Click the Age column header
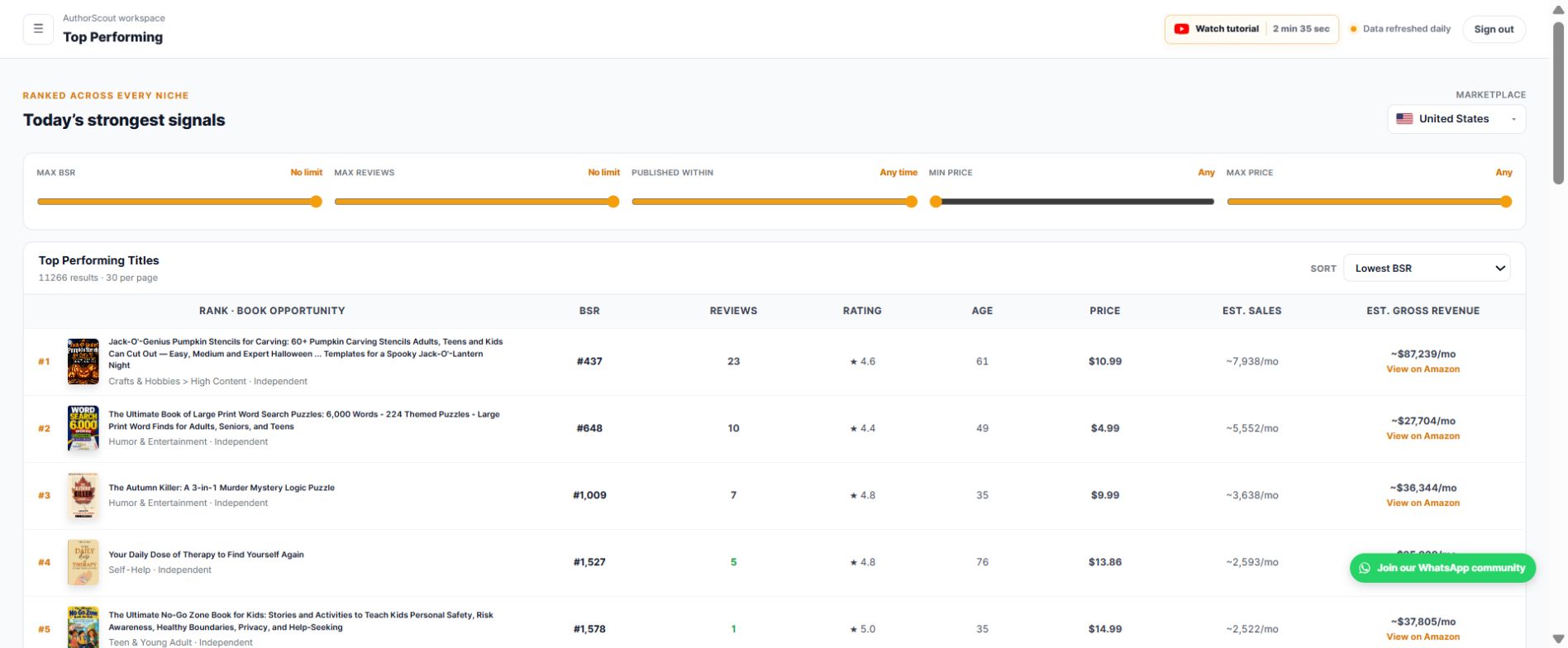This screenshot has width=1568, height=648. pos(982,311)
